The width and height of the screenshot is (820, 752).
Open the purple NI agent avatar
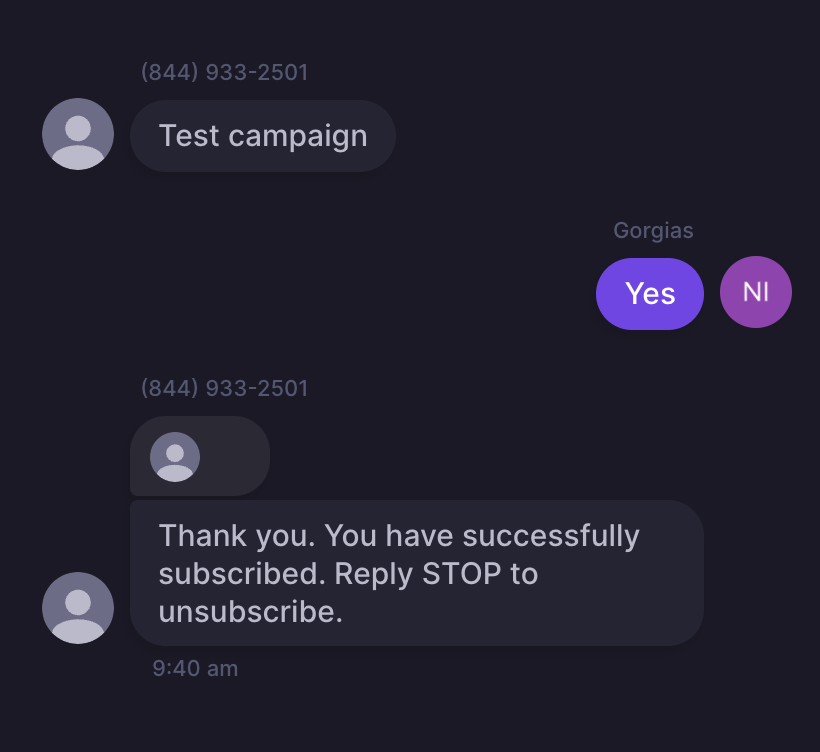[756, 292]
